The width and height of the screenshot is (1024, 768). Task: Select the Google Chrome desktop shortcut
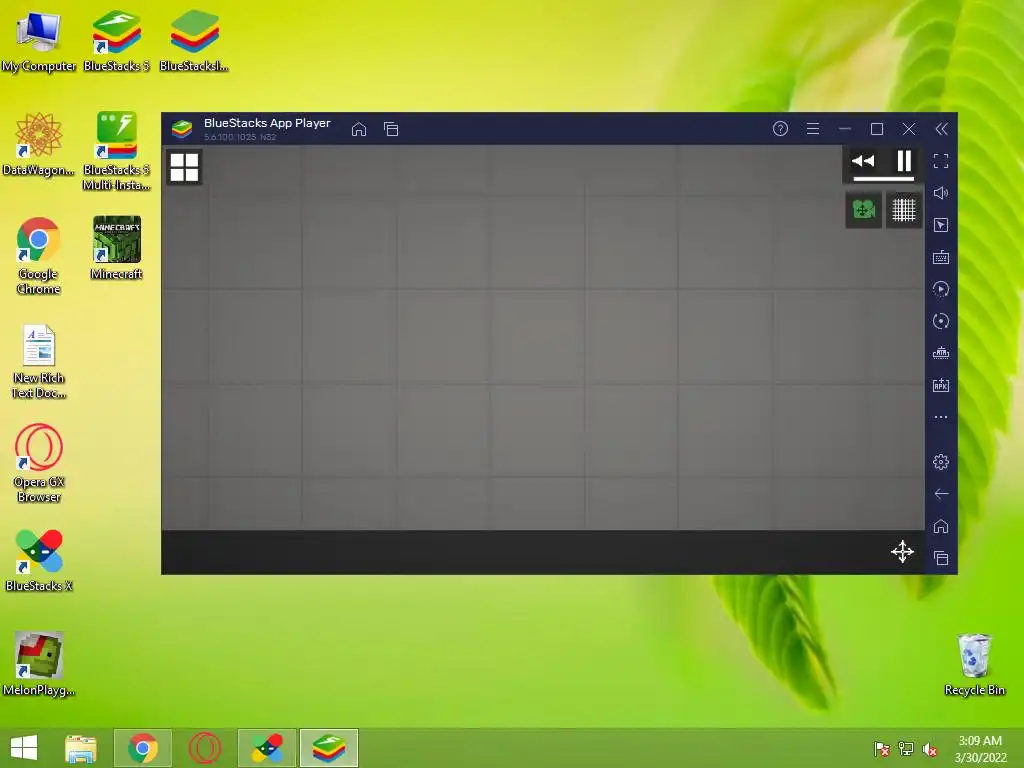click(39, 255)
